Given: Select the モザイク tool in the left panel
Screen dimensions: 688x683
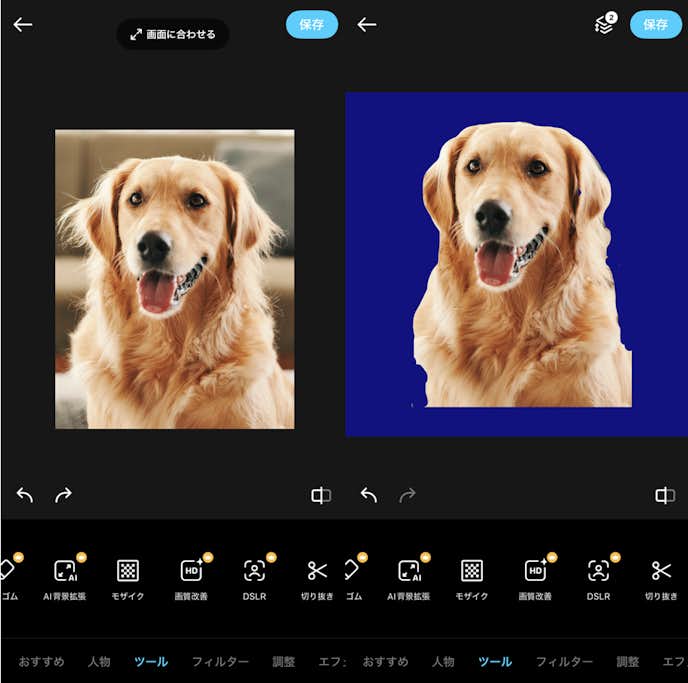Looking at the screenshot, I should pyautogui.click(x=128, y=579).
